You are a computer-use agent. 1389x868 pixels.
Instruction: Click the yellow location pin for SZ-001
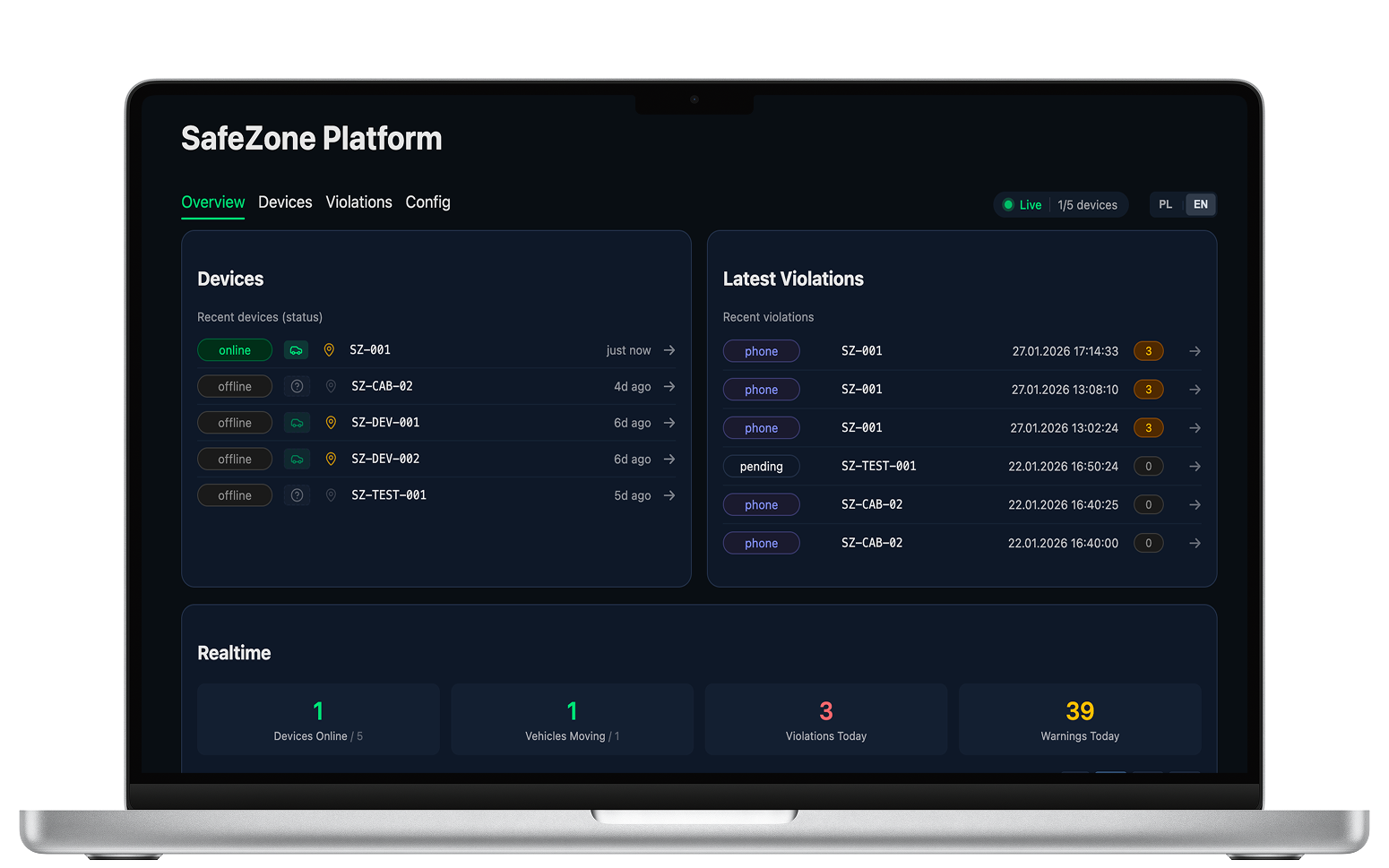331,350
